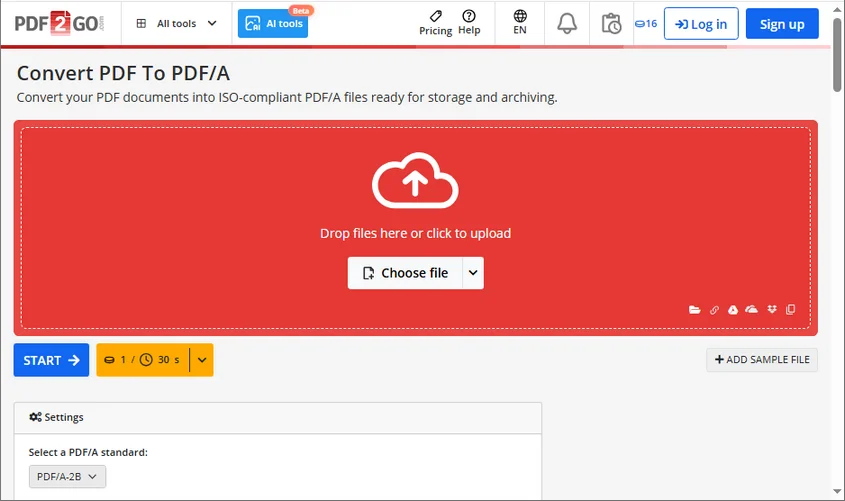This screenshot has width=845, height=501.
Task: Open the task history clipboard icon
Action: coord(611,23)
